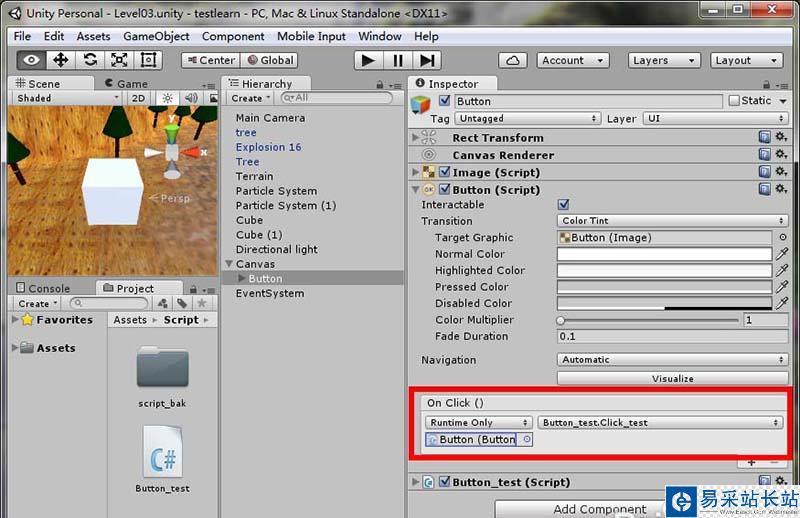Toggle 2D scene view mode
Screen dimensions: 800x518
point(138,98)
